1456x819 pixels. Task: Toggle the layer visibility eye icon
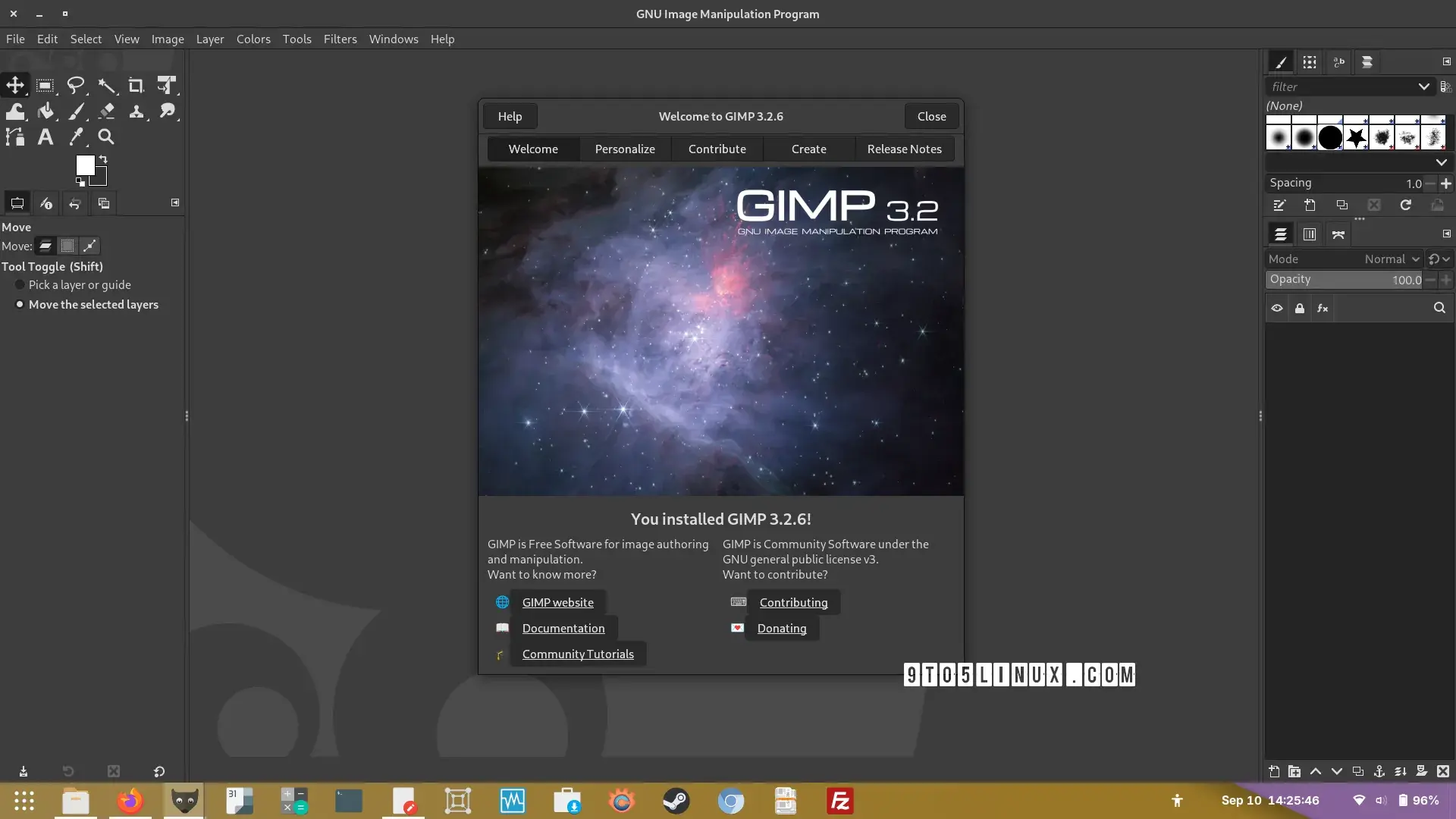coord(1277,308)
